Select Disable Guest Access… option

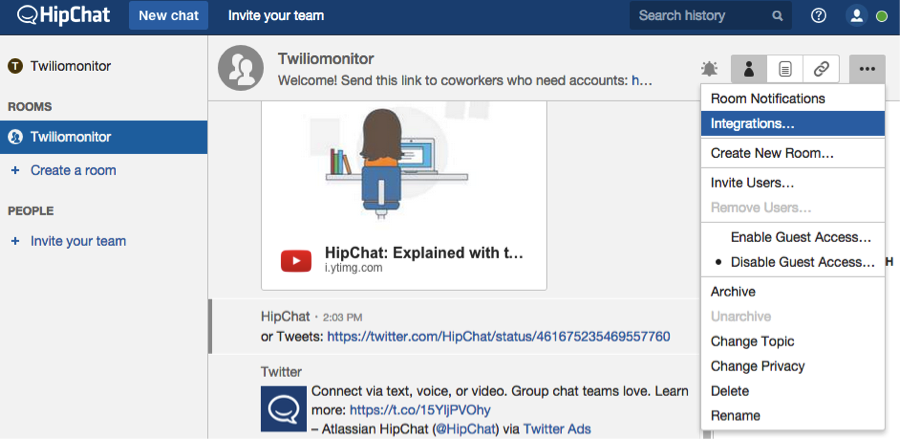pyautogui.click(x=793, y=262)
